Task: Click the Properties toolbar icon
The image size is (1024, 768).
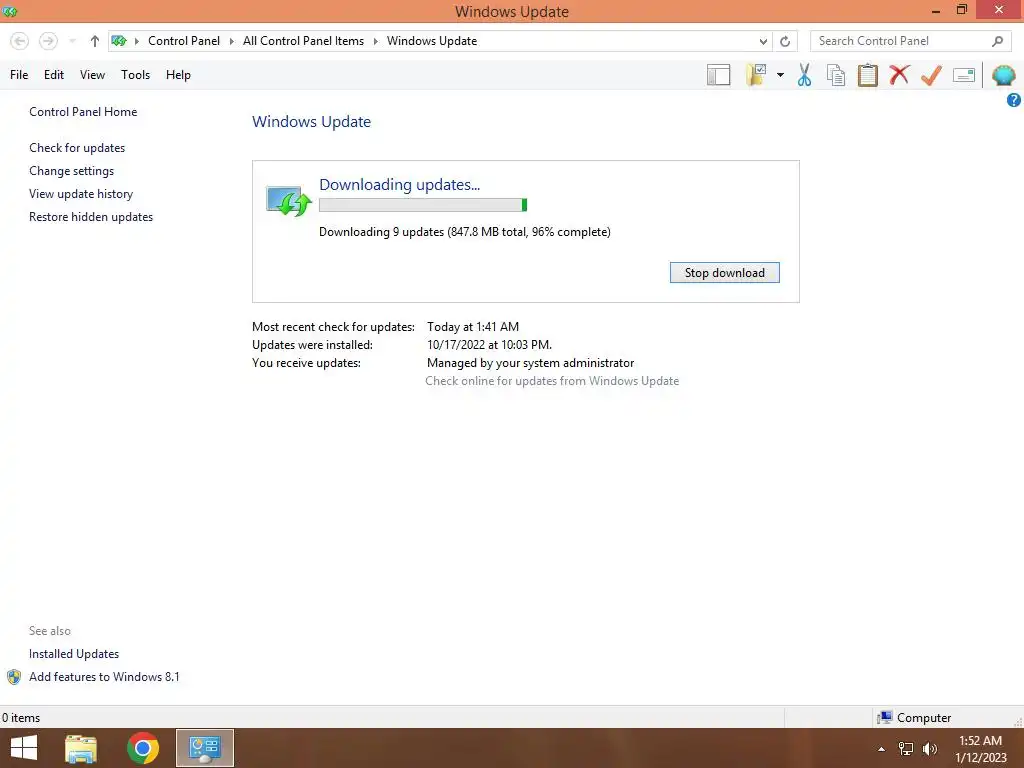Action: coord(964,75)
